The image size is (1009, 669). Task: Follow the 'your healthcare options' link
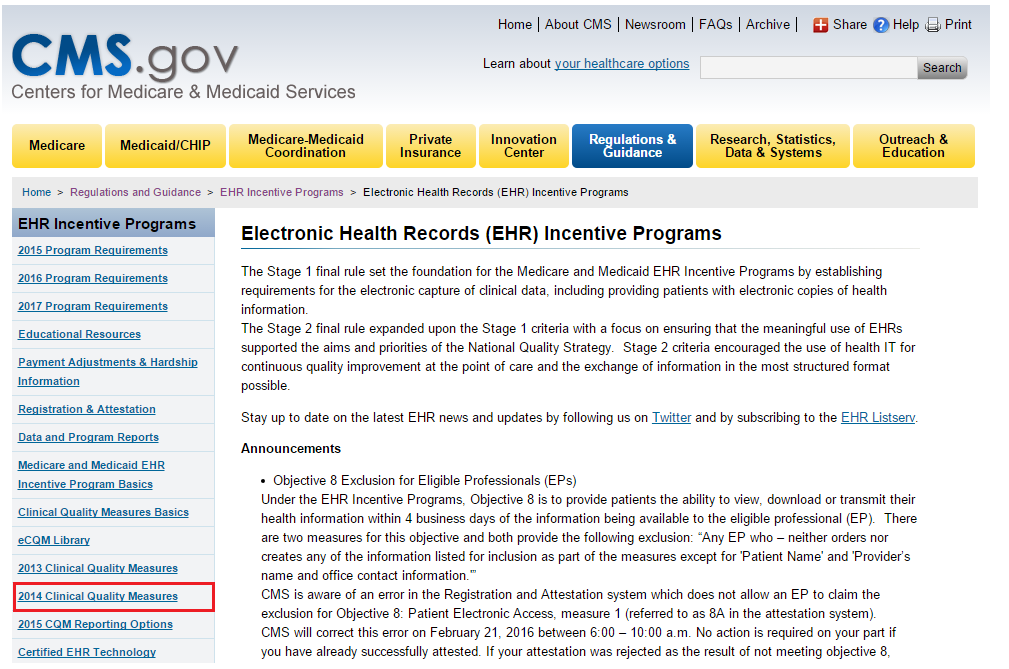tap(622, 64)
